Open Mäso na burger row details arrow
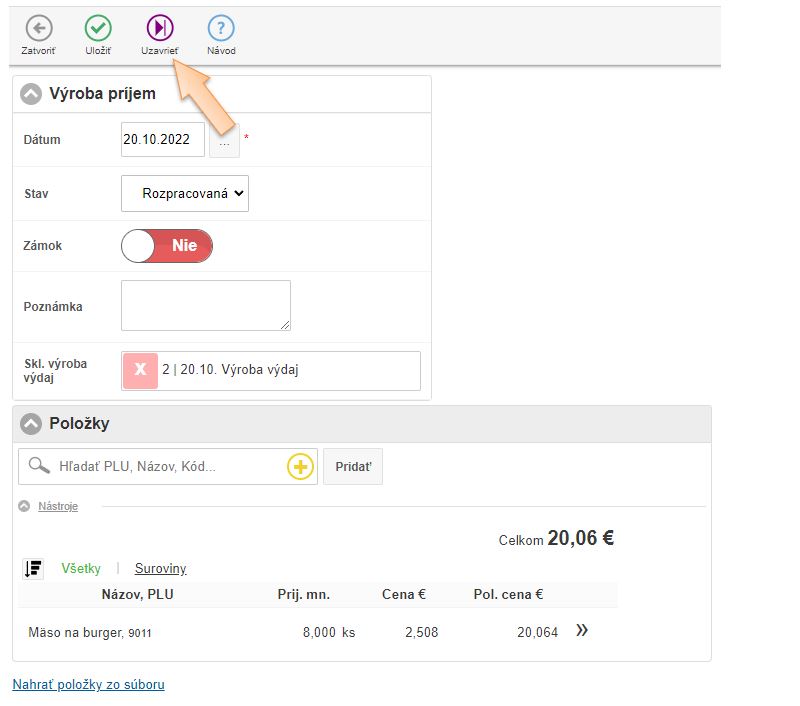Image resolution: width=800 pixels, height=706 pixels. pos(582,631)
